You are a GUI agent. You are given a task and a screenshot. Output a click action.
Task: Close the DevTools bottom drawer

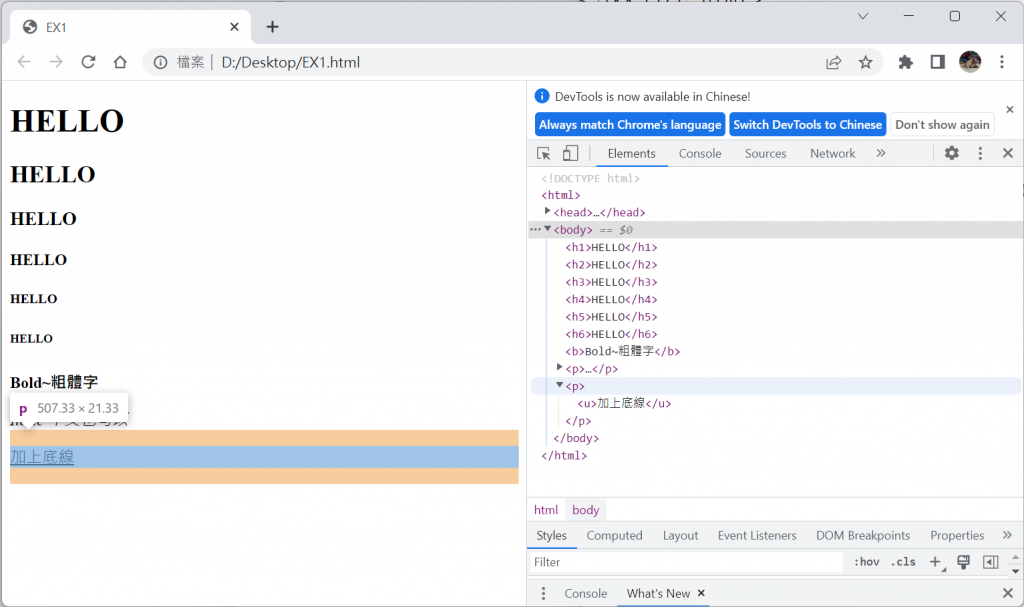click(x=1008, y=593)
